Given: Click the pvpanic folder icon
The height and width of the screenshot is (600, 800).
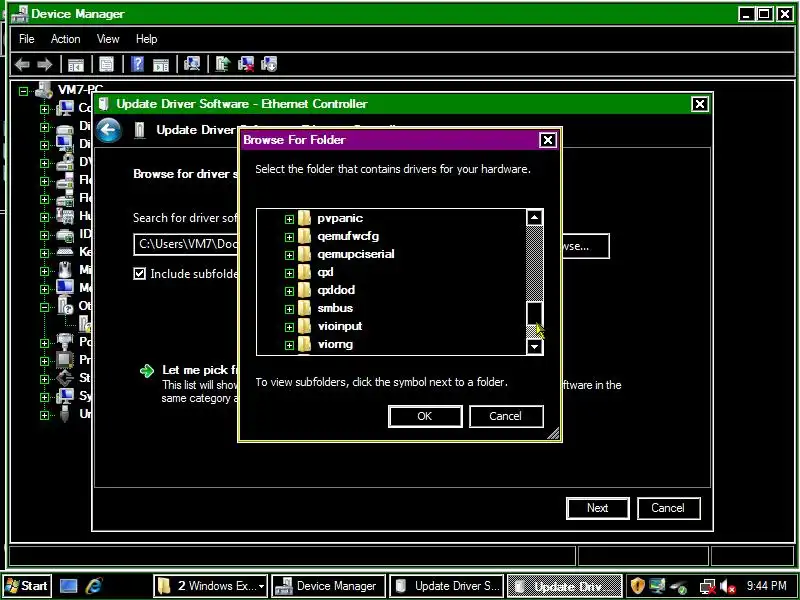Looking at the screenshot, I should pyautogui.click(x=304, y=218).
